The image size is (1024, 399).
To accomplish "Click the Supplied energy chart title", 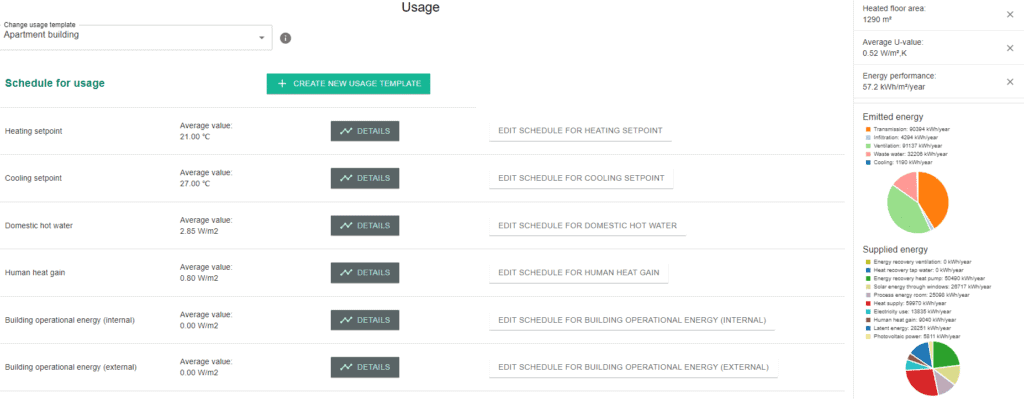I will (x=895, y=249).
